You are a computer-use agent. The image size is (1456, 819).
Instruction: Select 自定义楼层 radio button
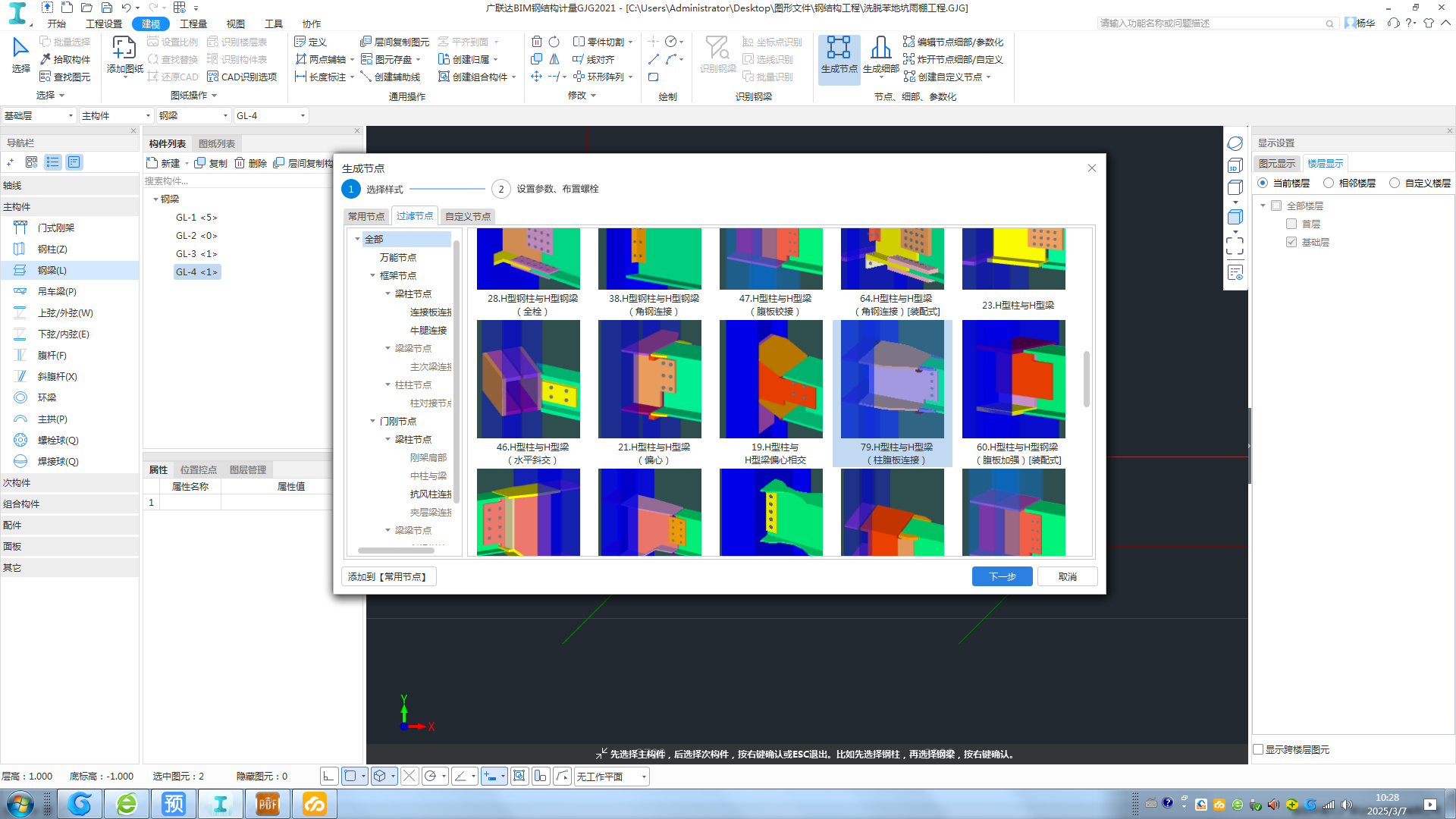click(x=1395, y=183)
